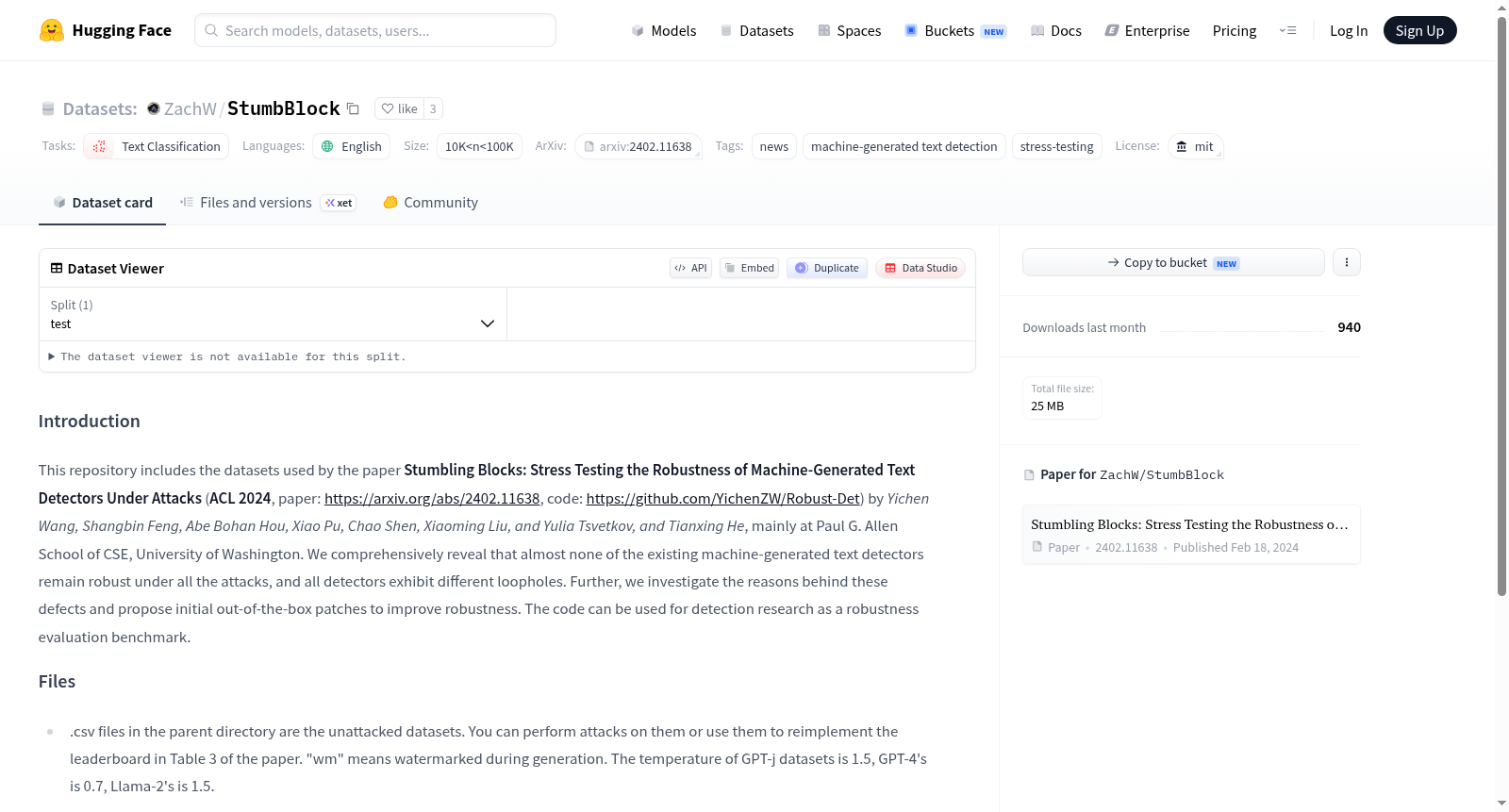Open Spaces in the top navigation
1509x812 pixels.
[x=849, y=30]
